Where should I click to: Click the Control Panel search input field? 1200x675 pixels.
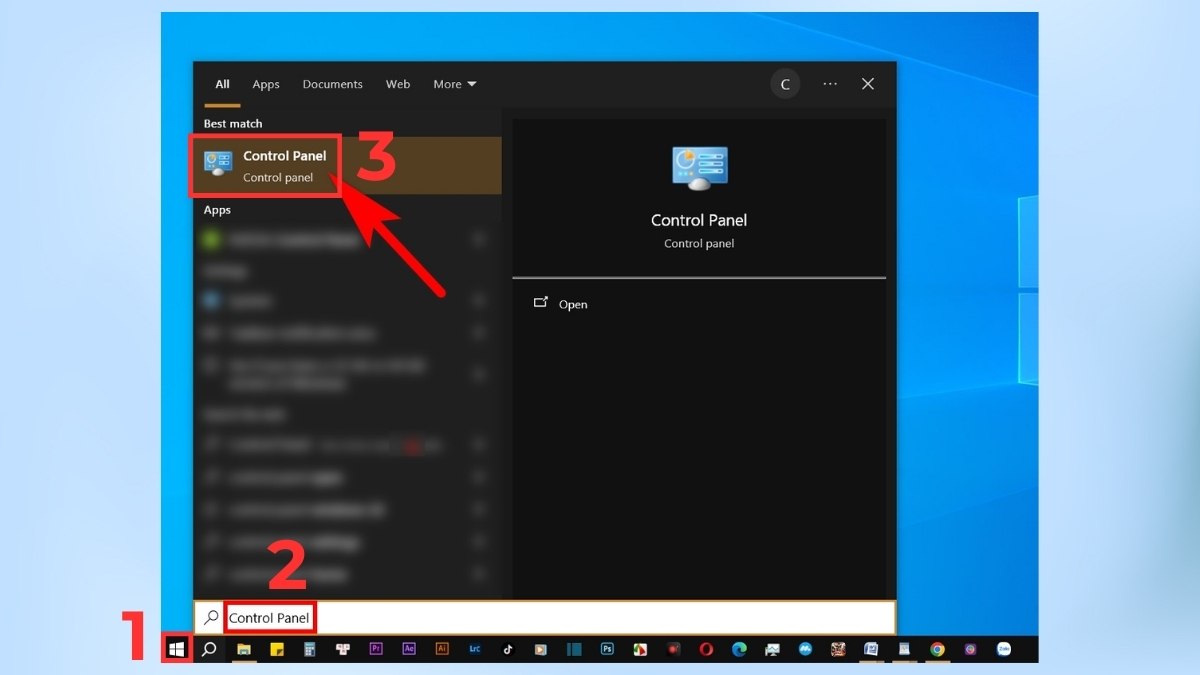545,618
